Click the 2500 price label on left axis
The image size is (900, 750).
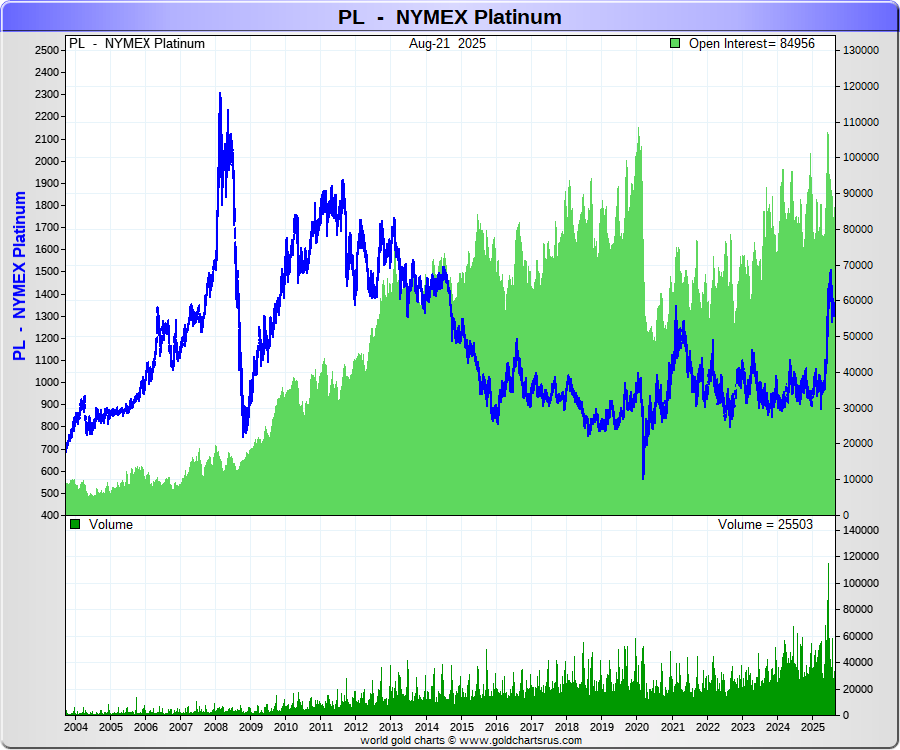[46, 50]
